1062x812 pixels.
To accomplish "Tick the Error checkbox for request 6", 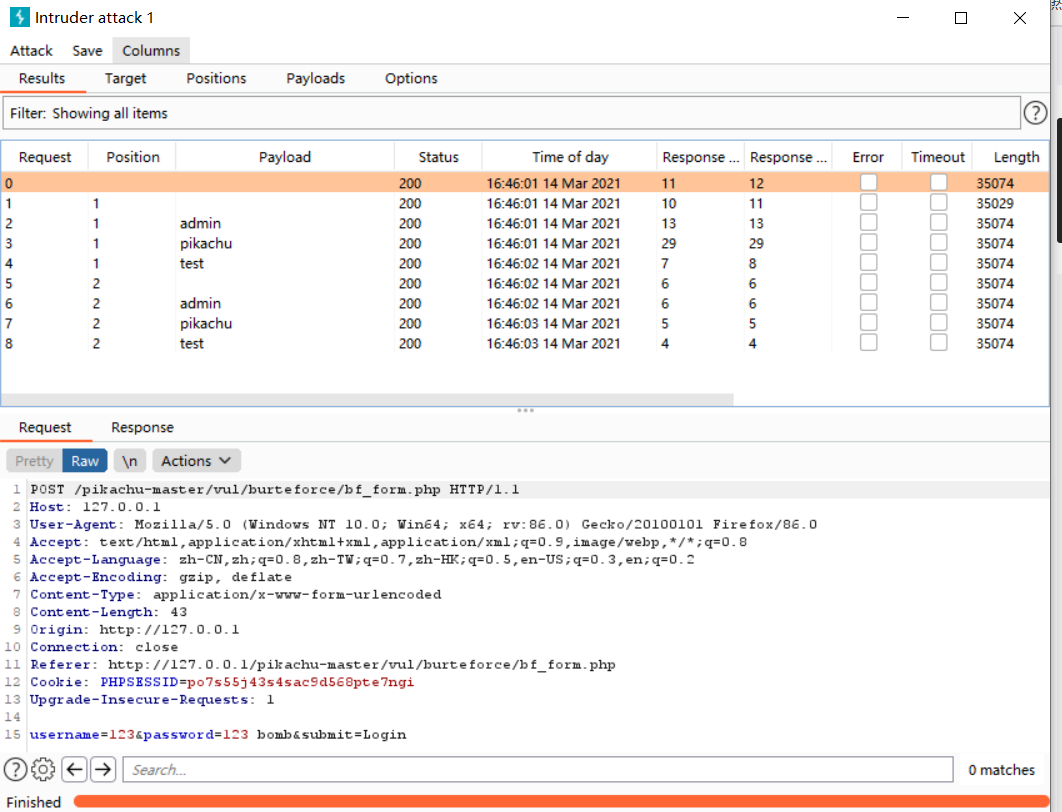I will pyautogui.click(x=868, y=303).
